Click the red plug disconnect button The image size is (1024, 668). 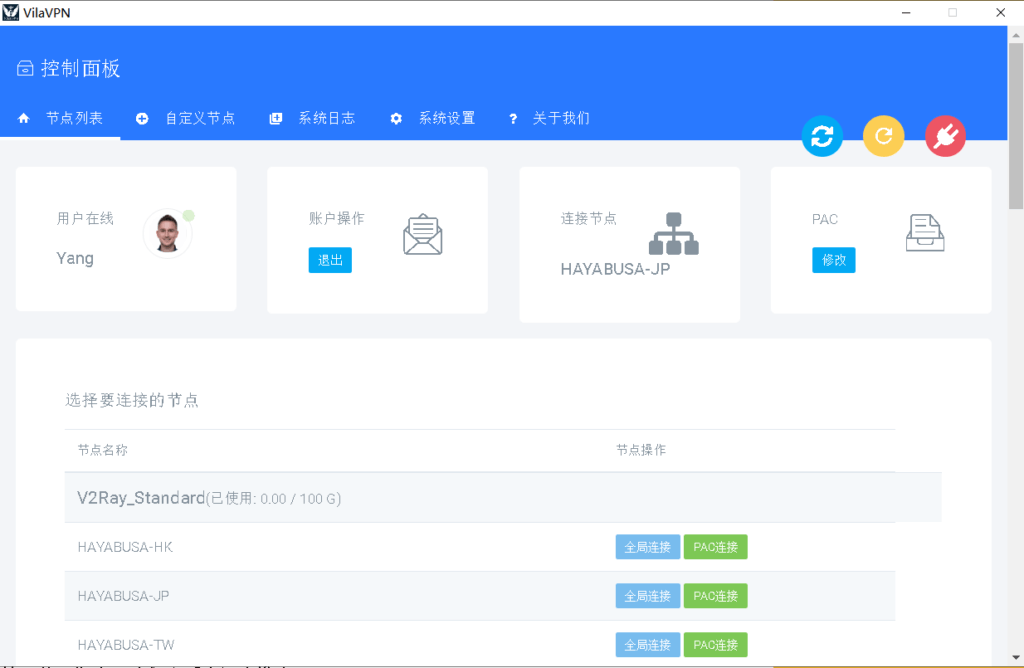pos(945,136)
